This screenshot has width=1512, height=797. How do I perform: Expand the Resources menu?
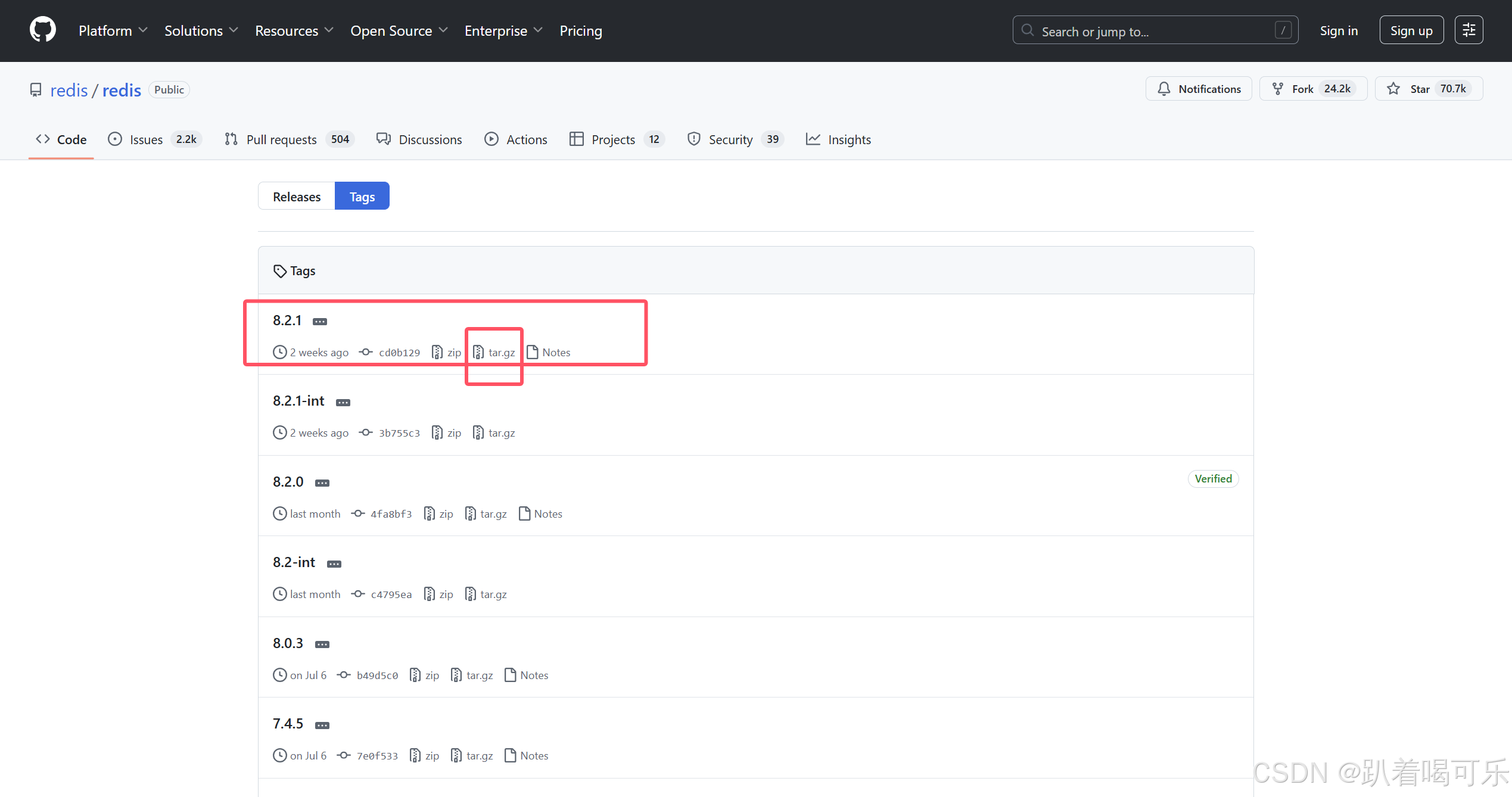coord(294,31)
